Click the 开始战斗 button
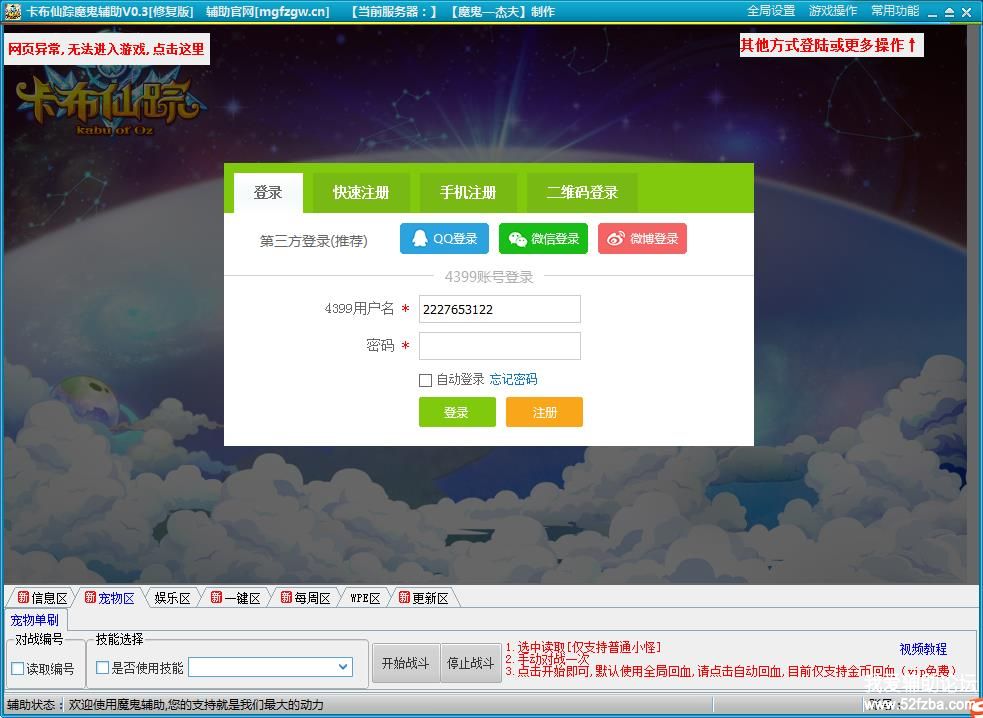 (406, 663)
